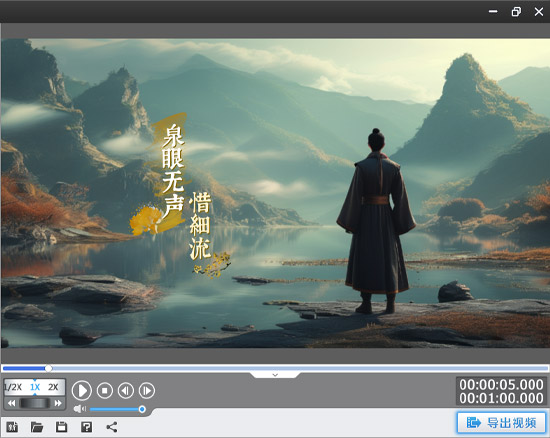Stop the video preview

tap(105, 390)
